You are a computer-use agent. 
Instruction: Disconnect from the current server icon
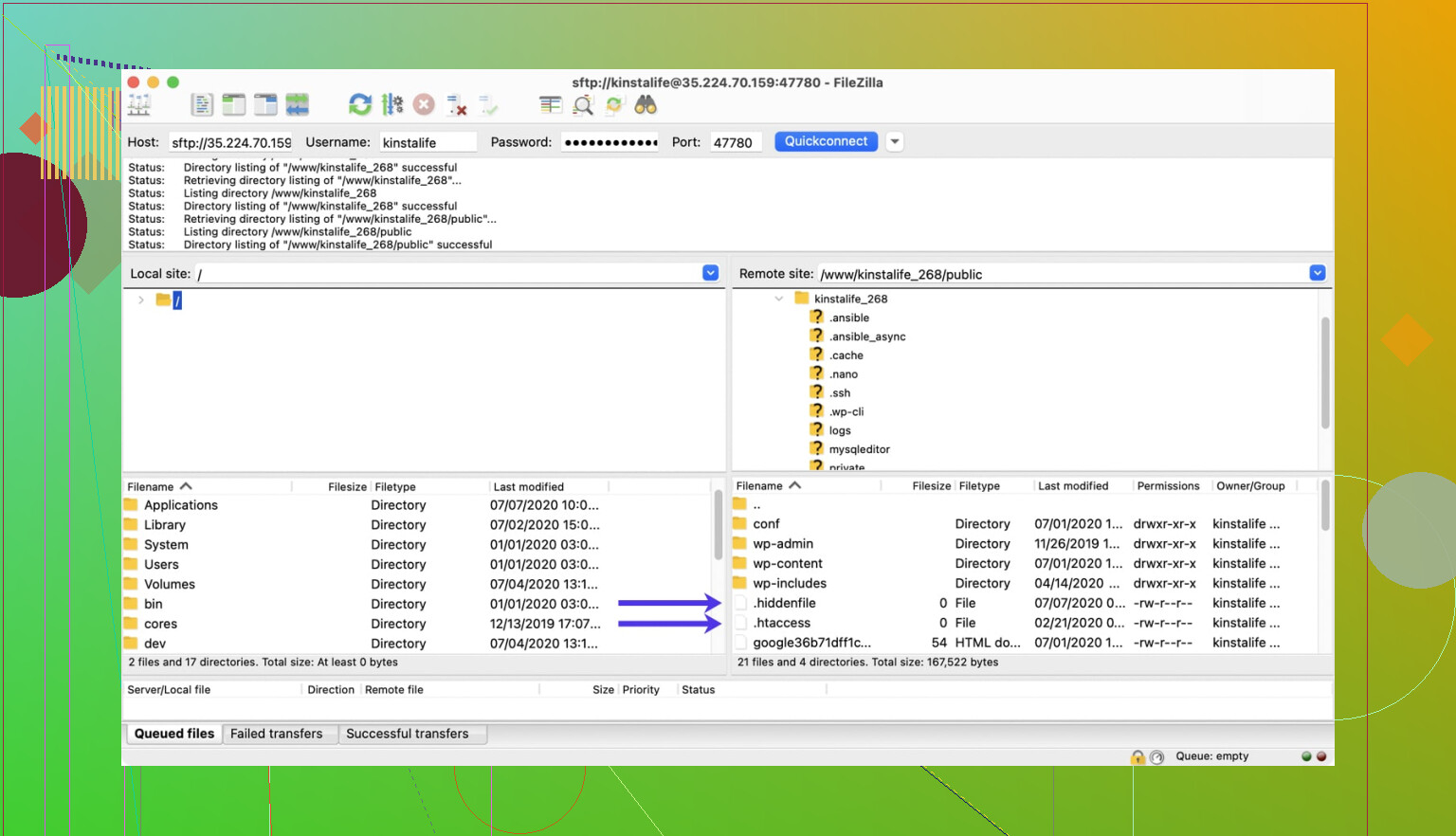coord(456,104)
